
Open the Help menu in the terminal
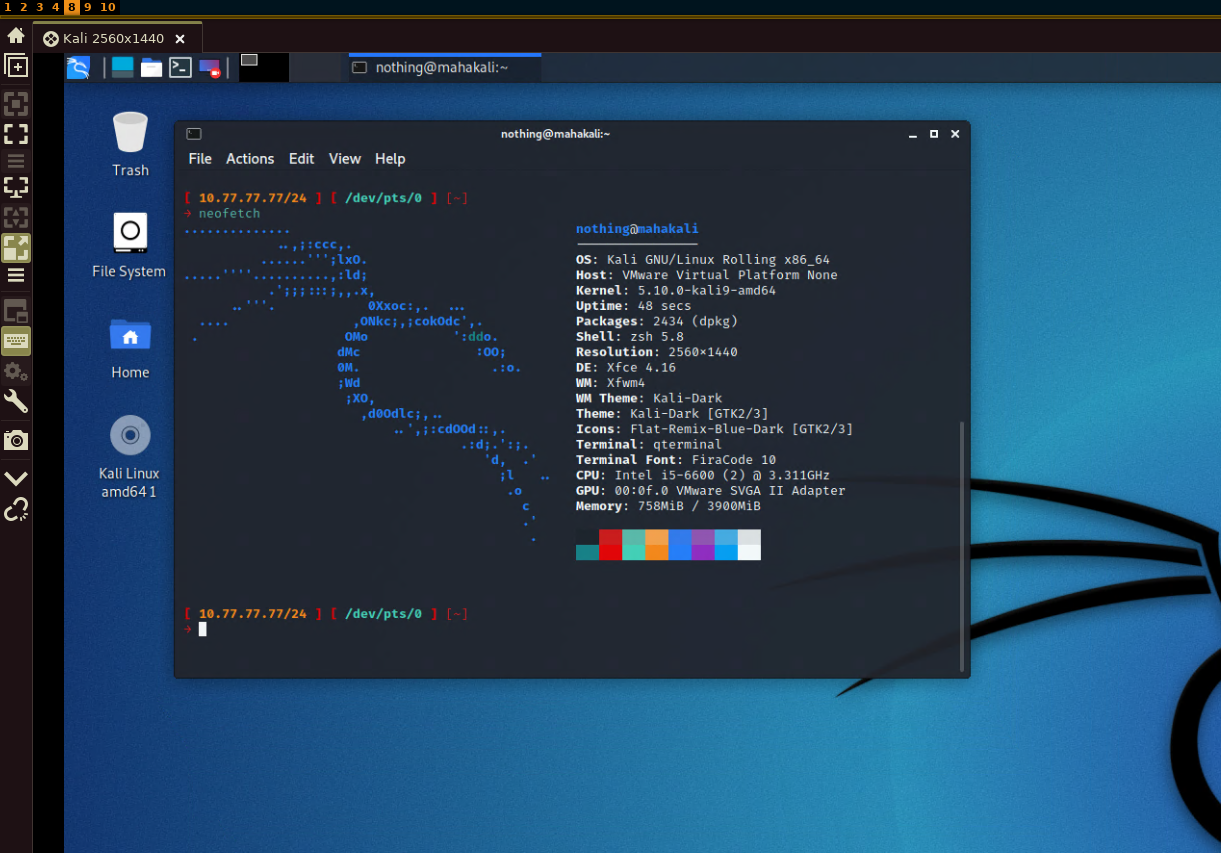pos(390,159)
